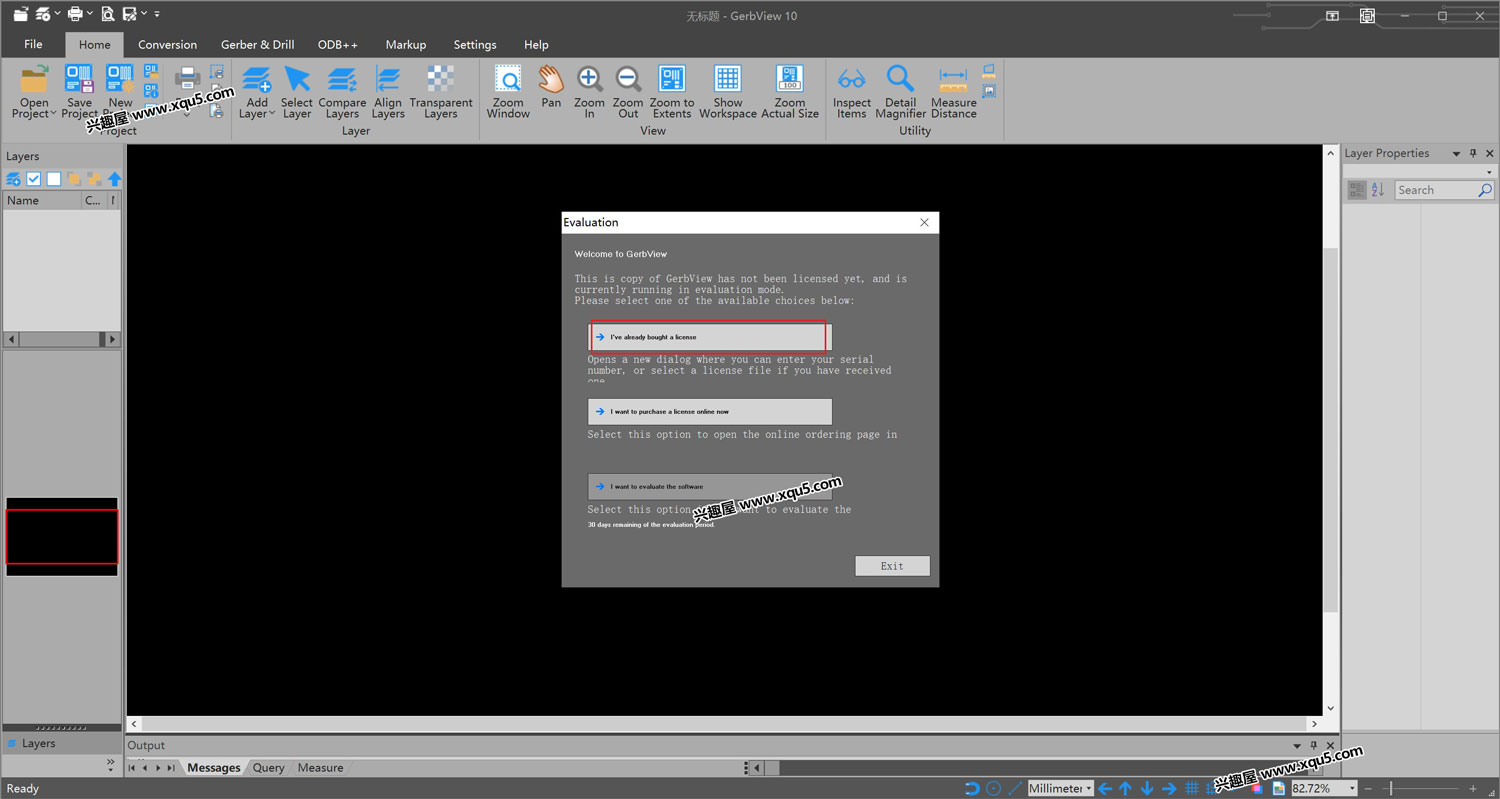Image resolution: width=1500 pixels, height=799 pixels.
Task: Switch to the Conversion ribbon tab
Action: [x=167, y=44]
